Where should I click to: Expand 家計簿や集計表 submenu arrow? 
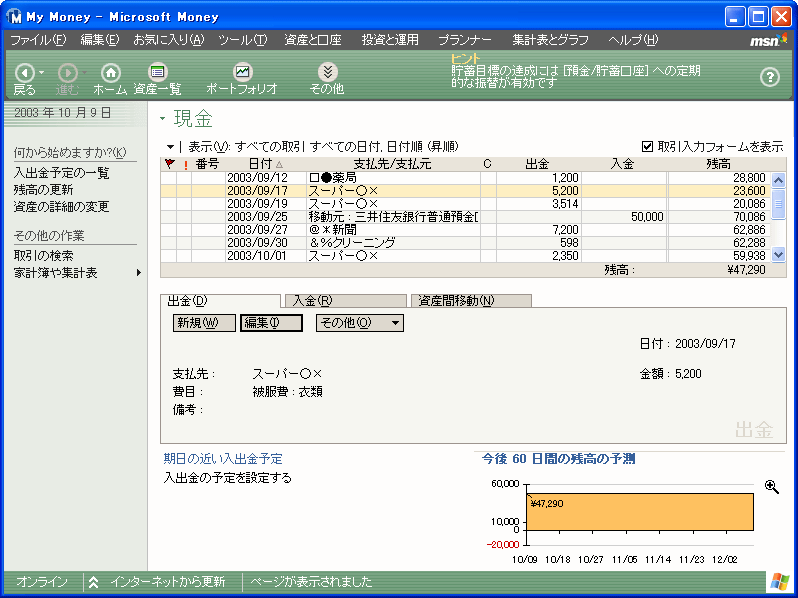point(138,273)
